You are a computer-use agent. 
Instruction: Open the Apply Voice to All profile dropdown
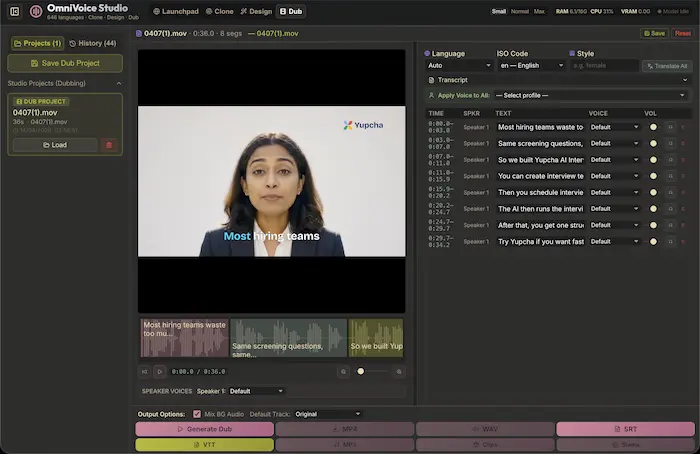click(590, 95)
